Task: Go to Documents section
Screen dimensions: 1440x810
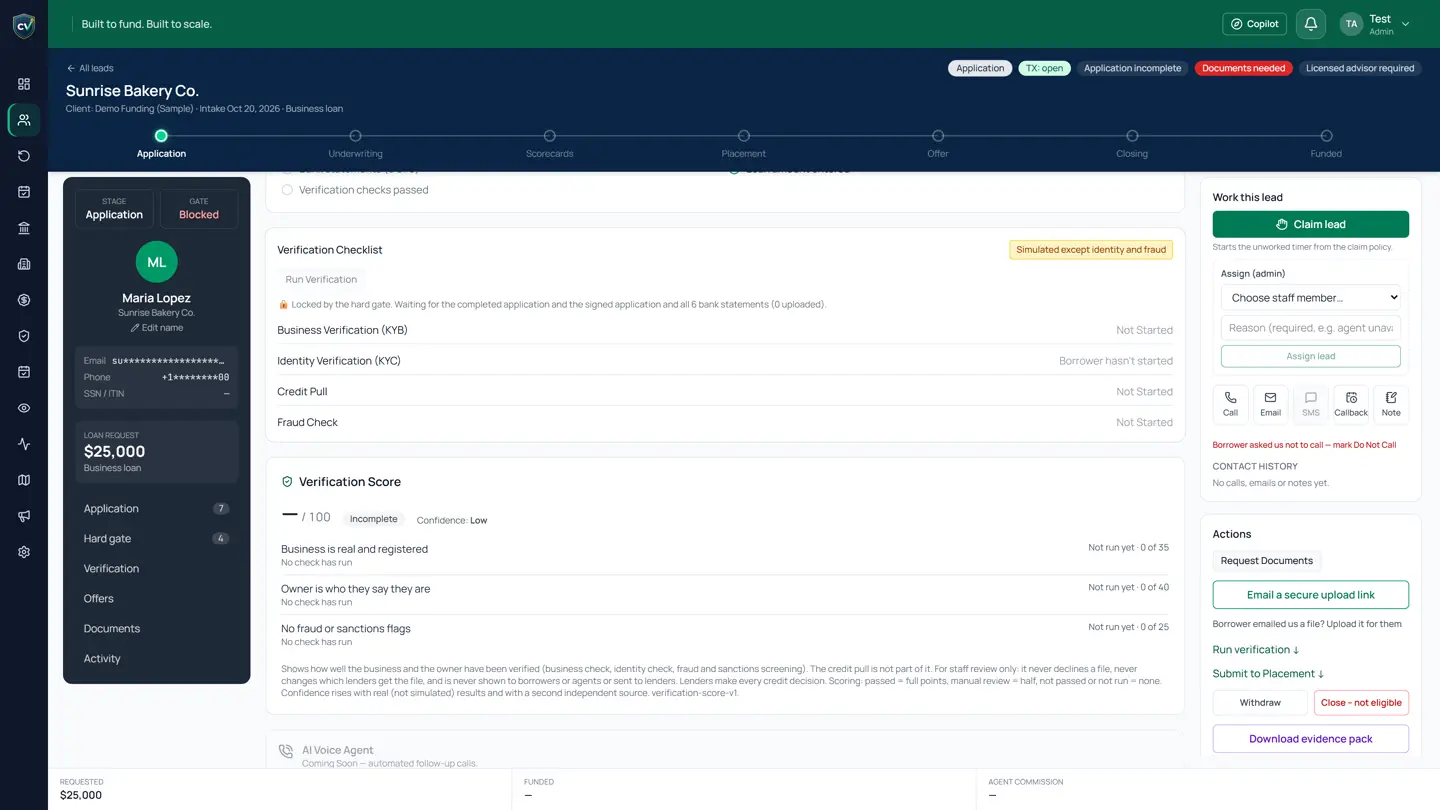Action: (156, 629)
